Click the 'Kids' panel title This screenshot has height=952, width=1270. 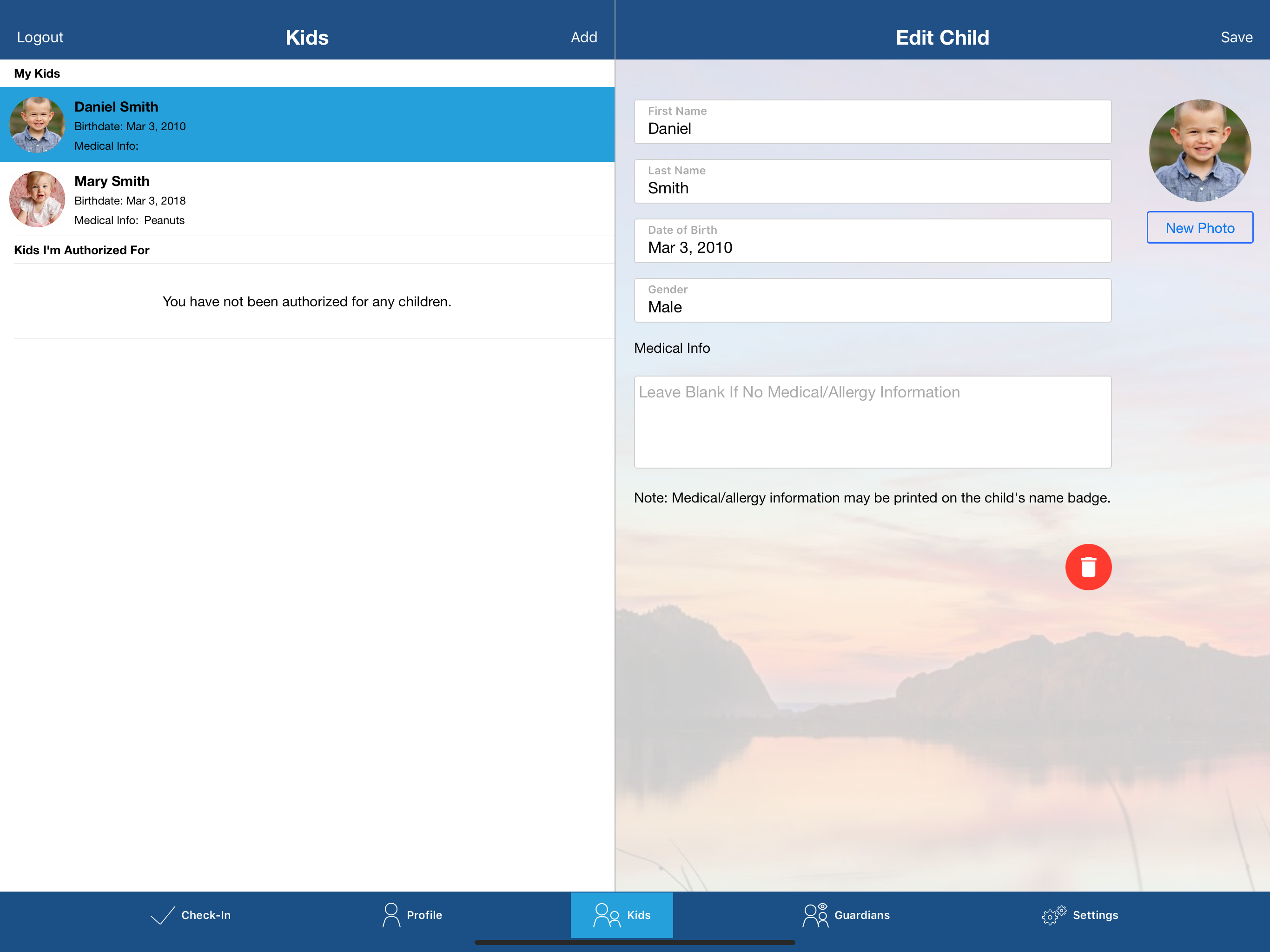[x=307, y=37]
